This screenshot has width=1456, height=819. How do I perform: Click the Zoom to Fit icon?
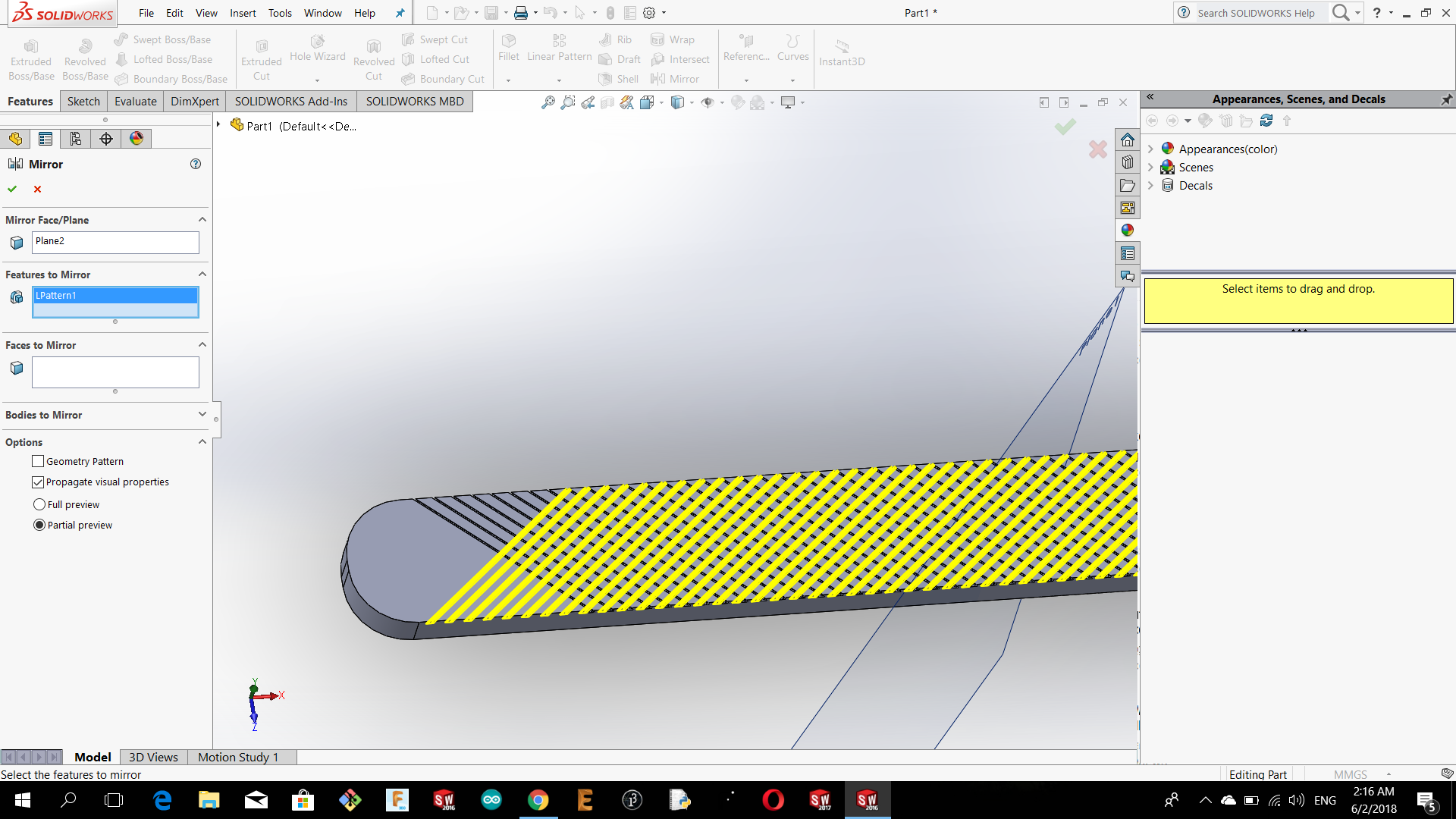548,102
